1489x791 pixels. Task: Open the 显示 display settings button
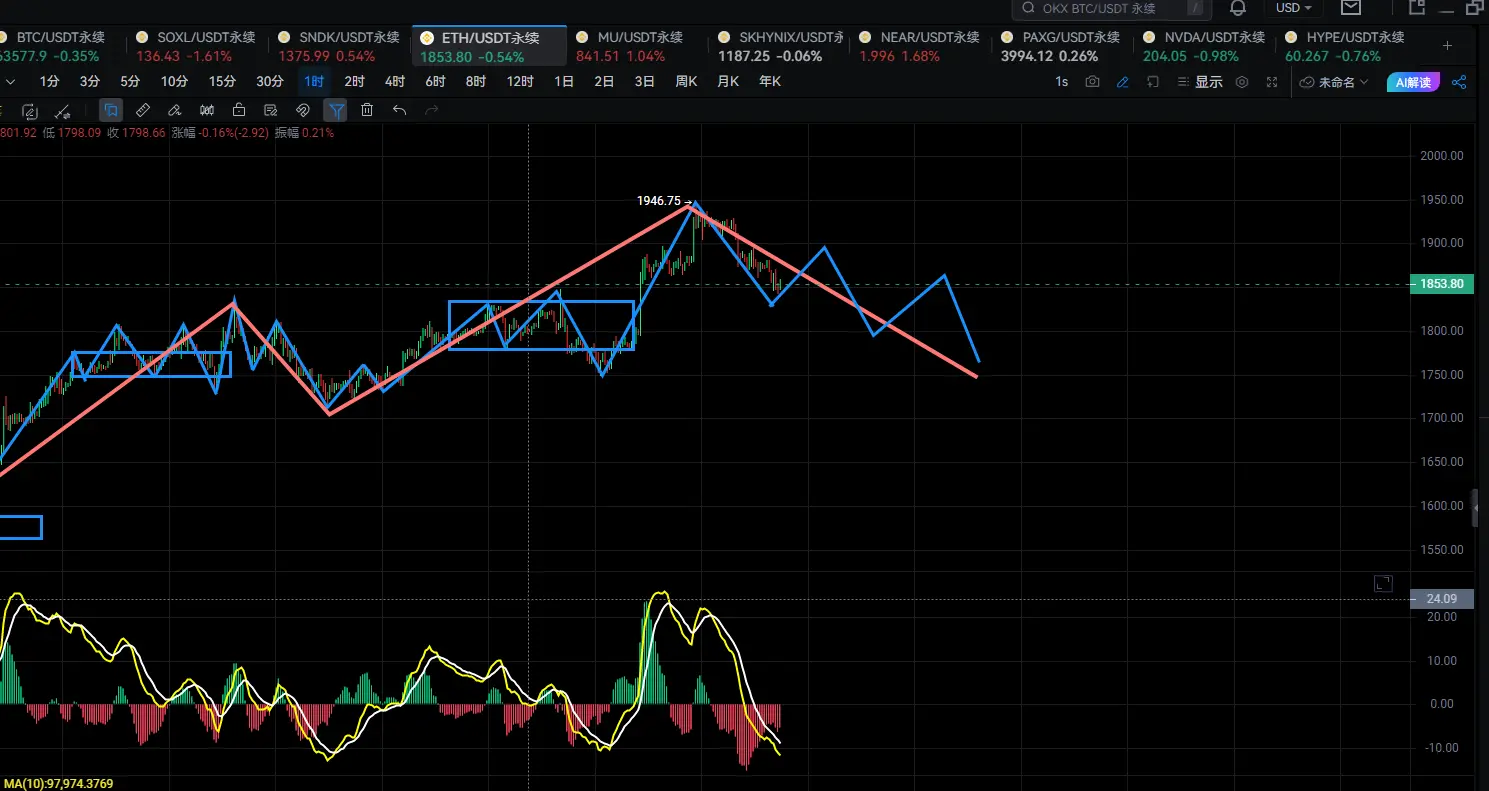tap(1200, 82)
